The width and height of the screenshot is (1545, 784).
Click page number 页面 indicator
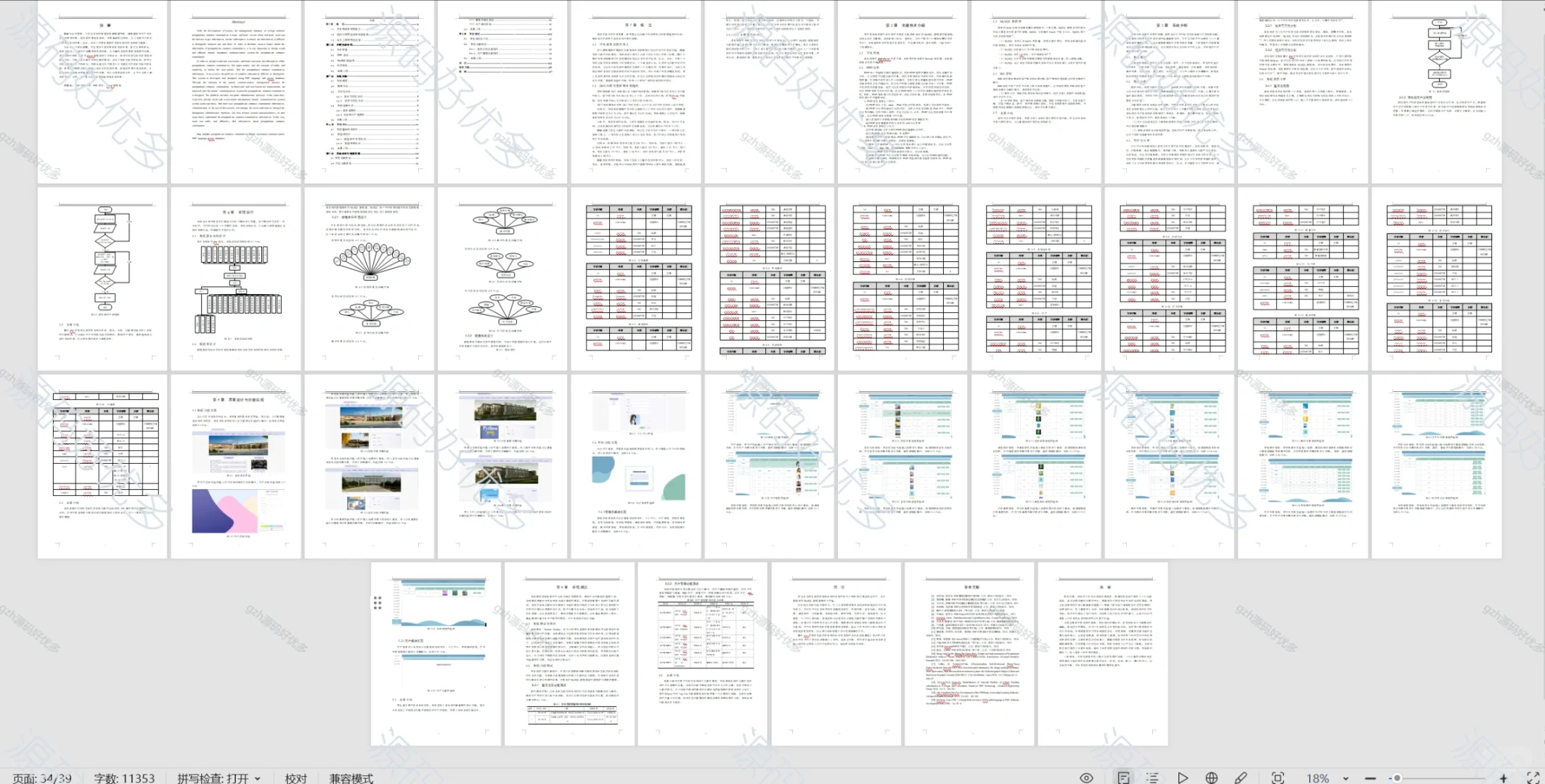click(42, 778)
